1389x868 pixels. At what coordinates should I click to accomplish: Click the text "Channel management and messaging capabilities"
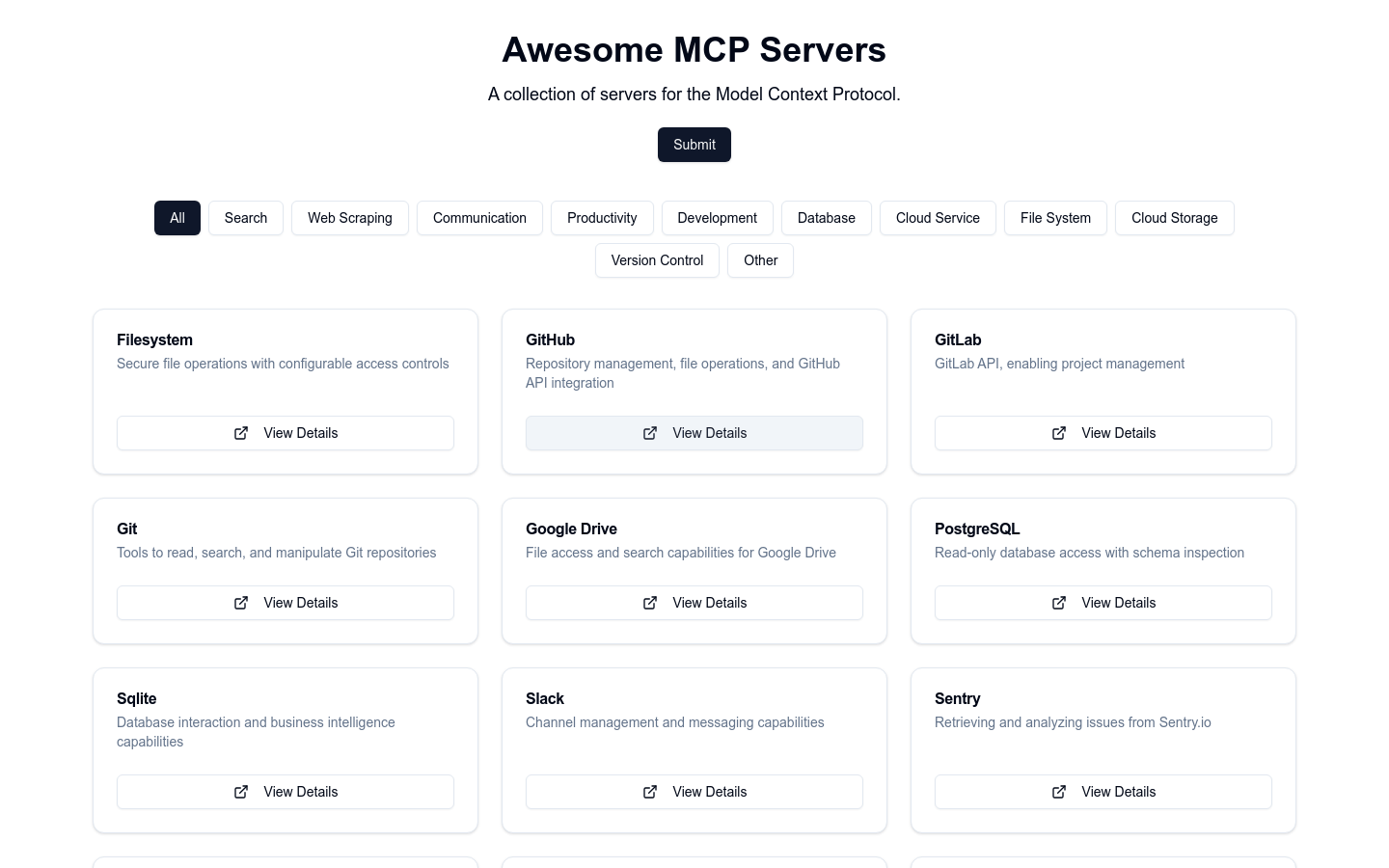675,722
